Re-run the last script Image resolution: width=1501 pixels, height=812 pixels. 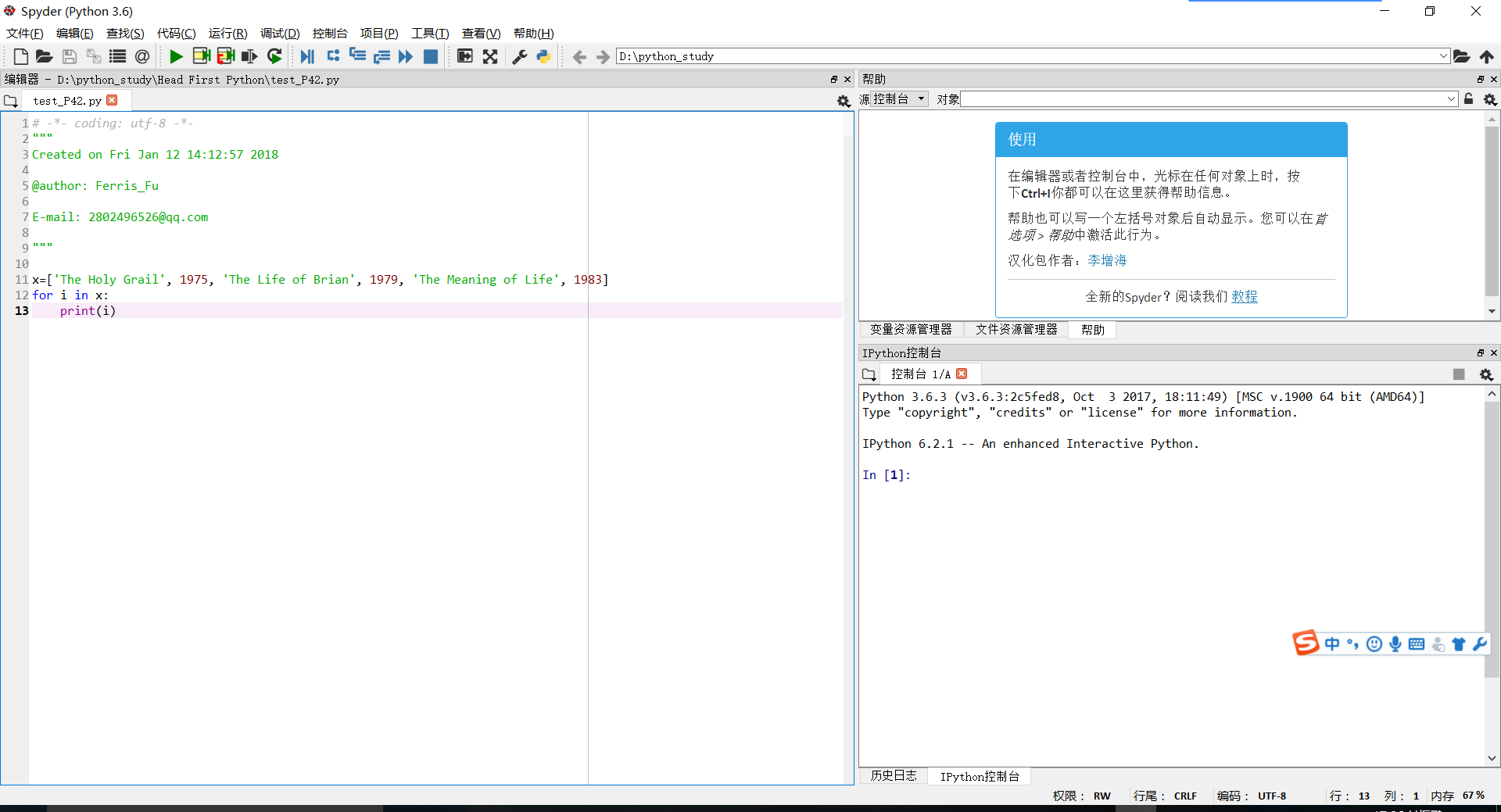point(274,56)
